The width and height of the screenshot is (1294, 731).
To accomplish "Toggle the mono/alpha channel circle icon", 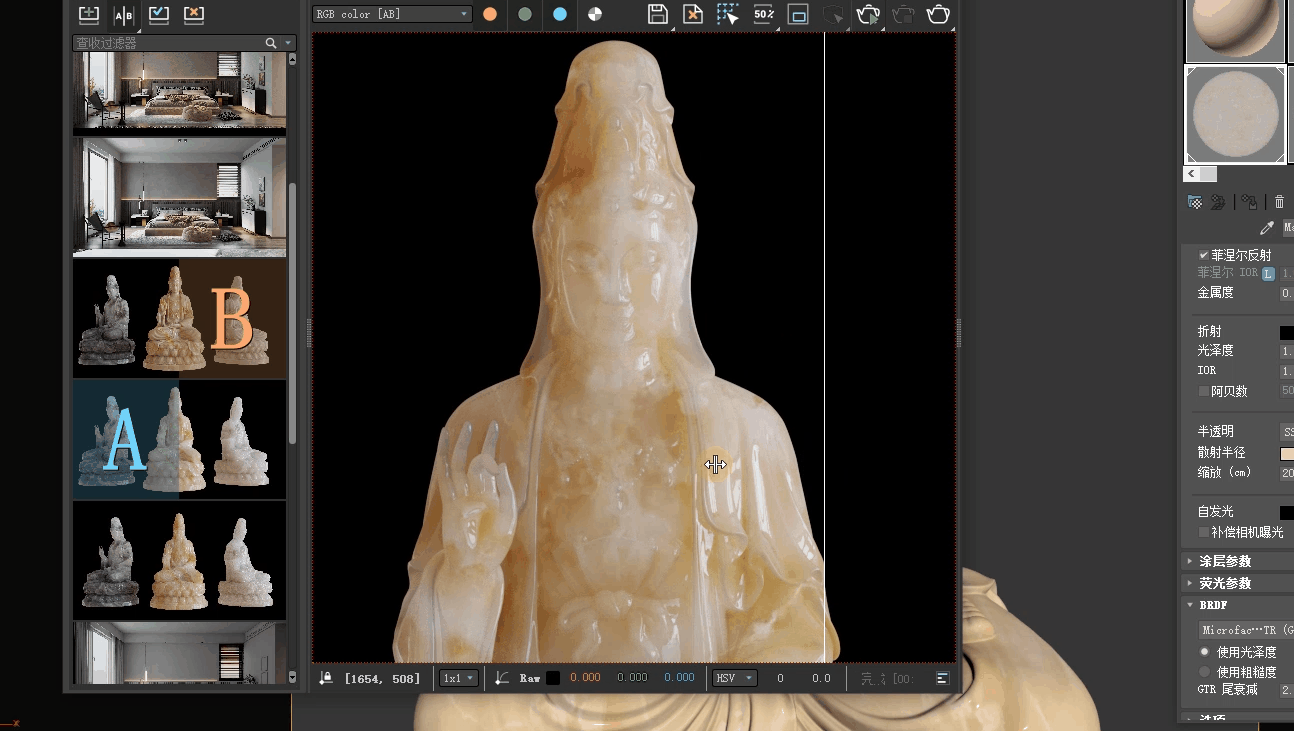I will click(595, 14).
